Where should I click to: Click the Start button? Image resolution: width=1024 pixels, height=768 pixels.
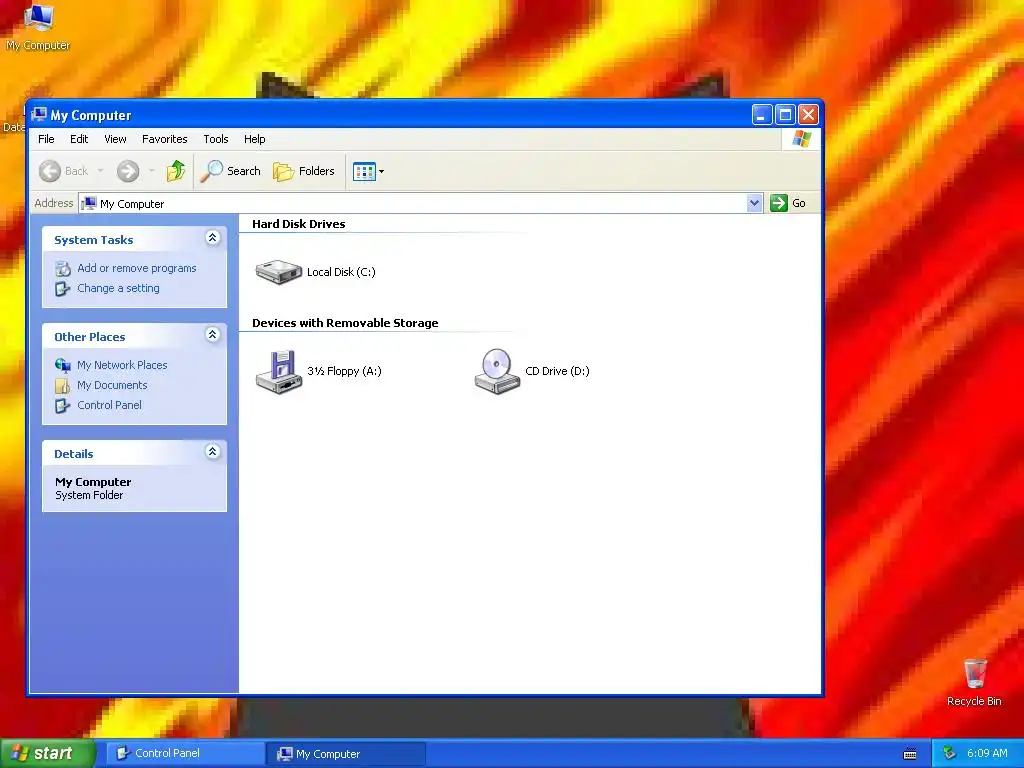(x=47, y=753)
